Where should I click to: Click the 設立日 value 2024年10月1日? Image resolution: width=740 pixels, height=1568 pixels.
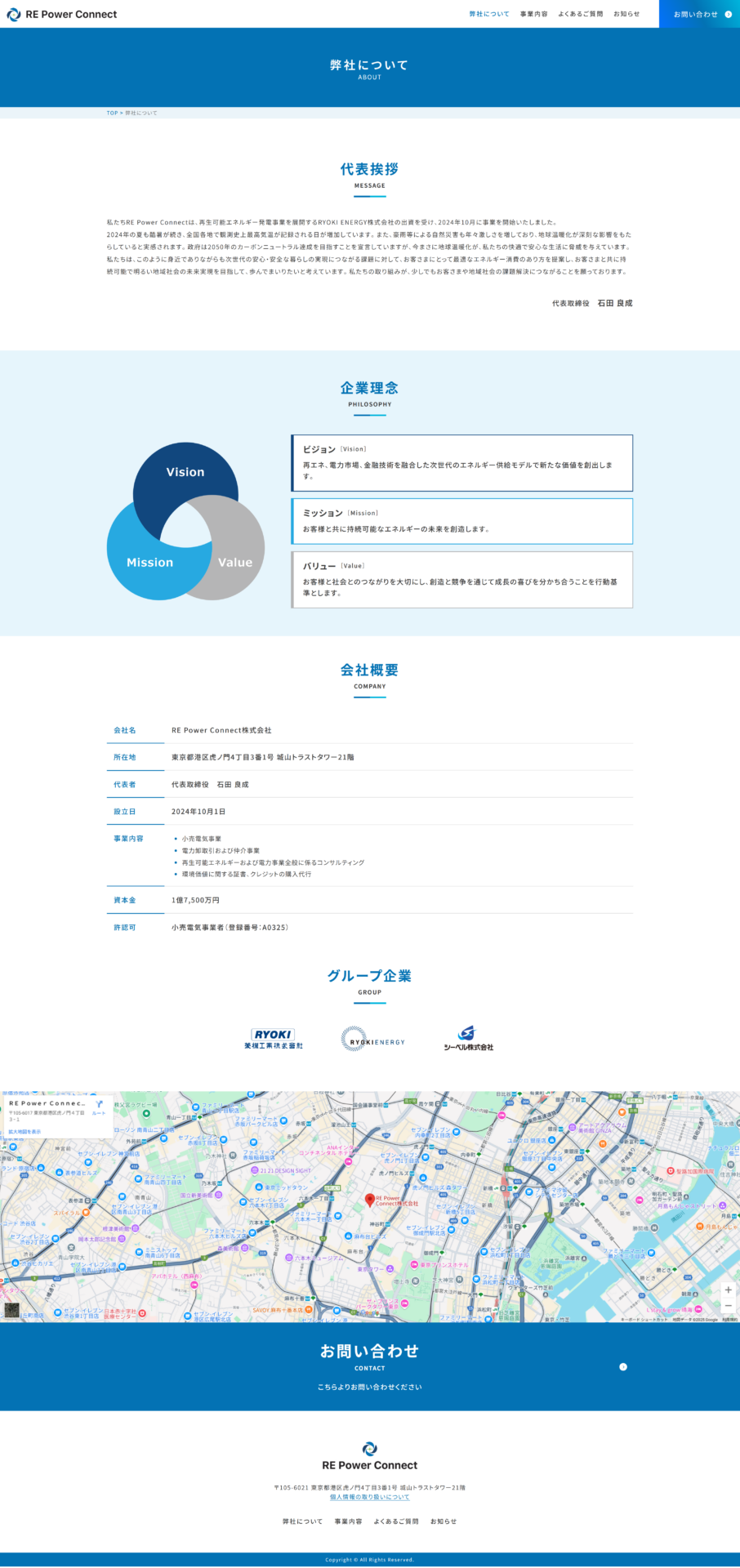pos(198,812)
